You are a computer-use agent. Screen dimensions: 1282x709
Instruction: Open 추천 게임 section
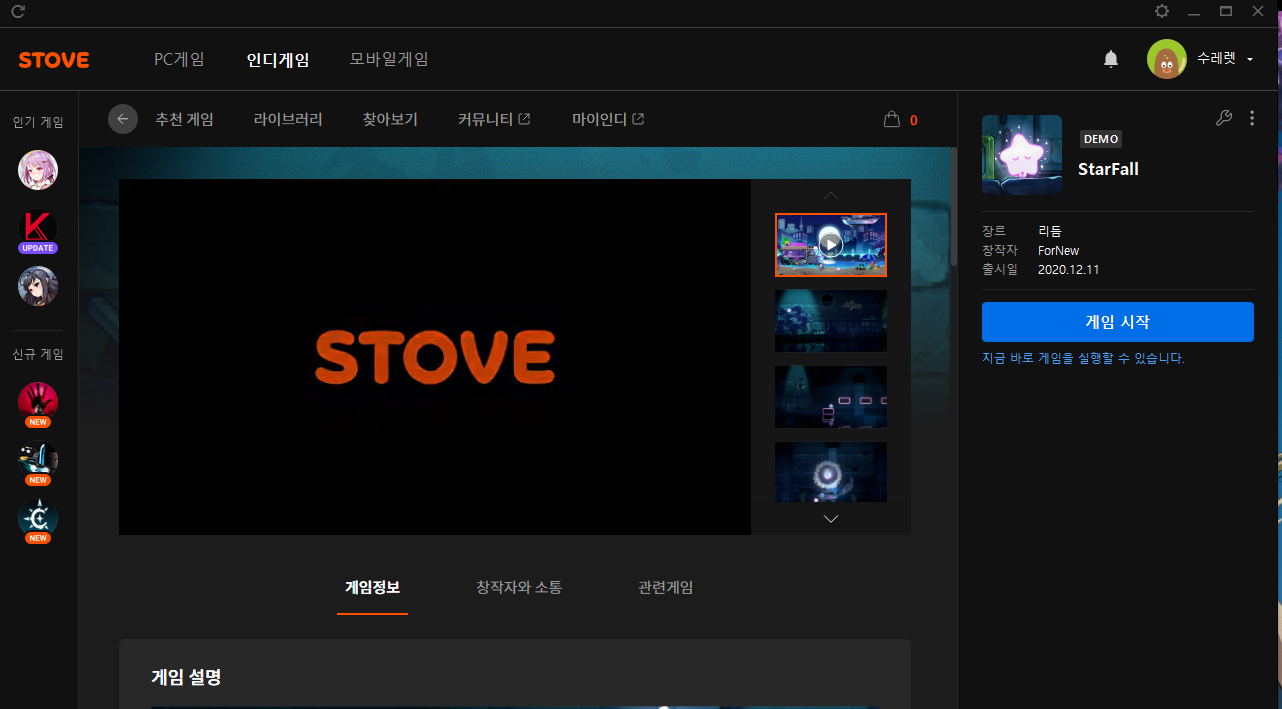coord(184,119)
